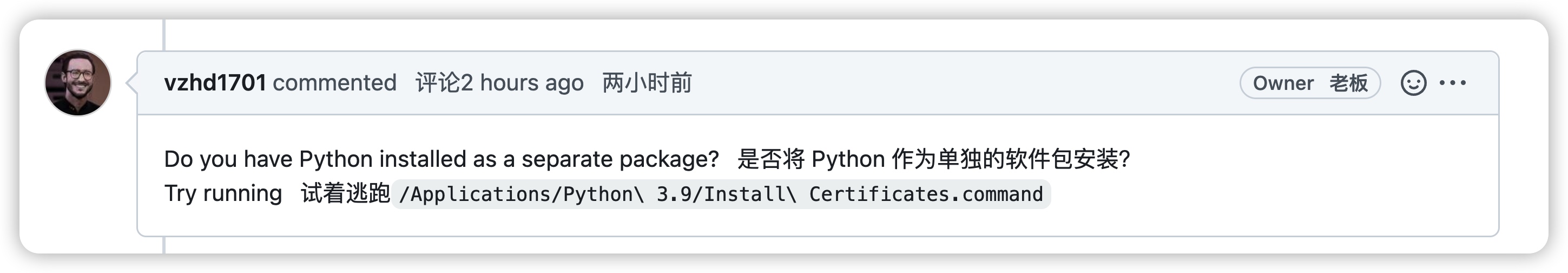
Task: Click the "commented" word in header
Action: click(x=334, y=83)
